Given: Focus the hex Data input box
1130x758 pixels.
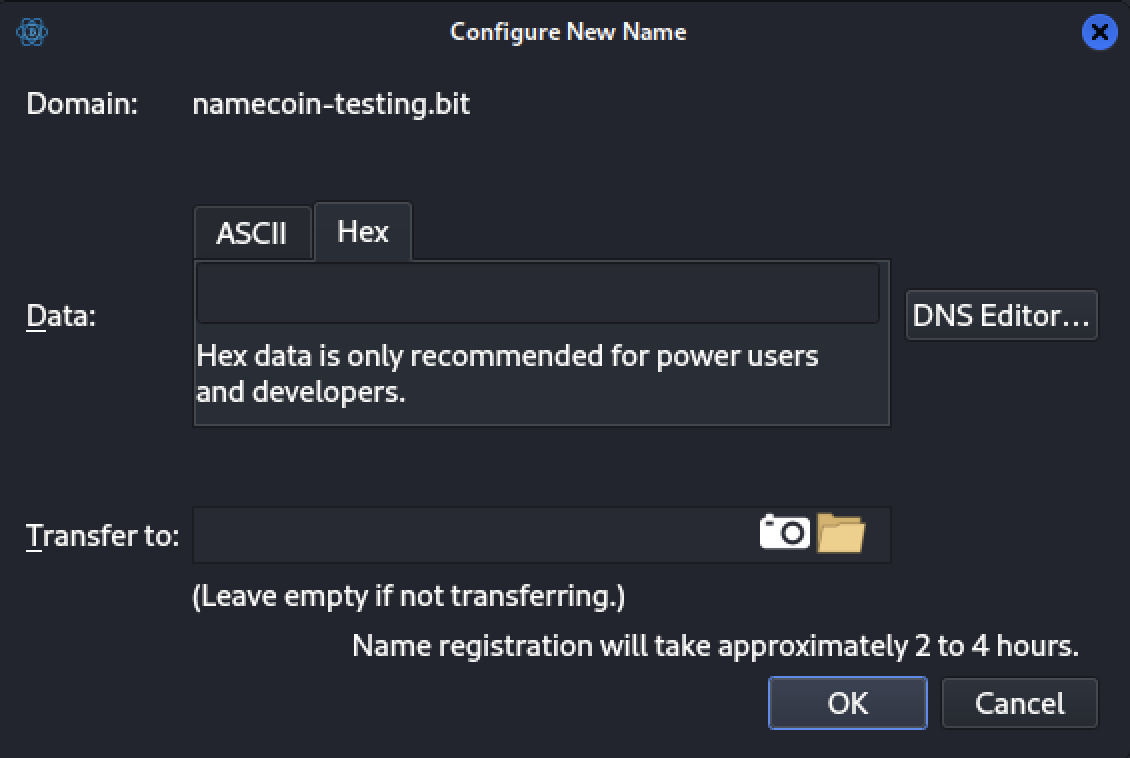Looking at the screenshot, I should (538, 292).
